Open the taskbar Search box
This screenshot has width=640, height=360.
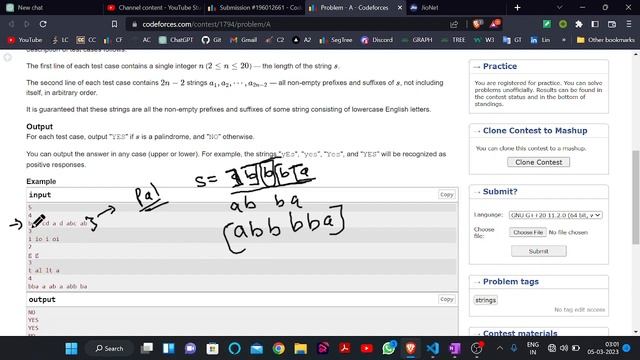[109, 348]
